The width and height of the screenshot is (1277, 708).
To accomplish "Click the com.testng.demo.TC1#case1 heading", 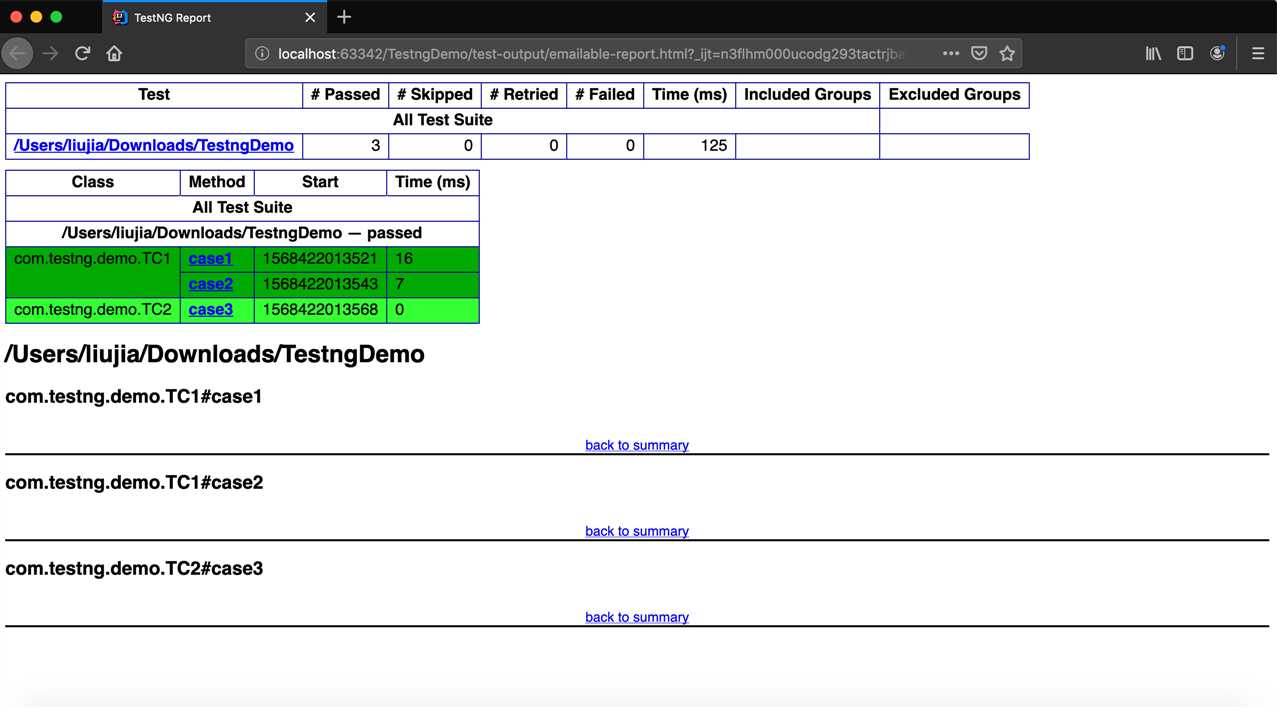I will (x=134, y=397).
